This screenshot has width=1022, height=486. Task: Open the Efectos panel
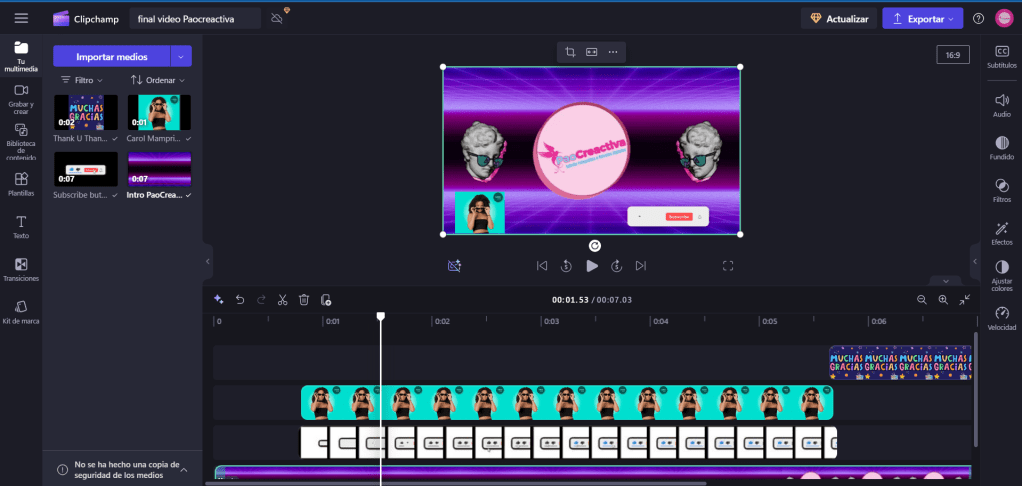coord(1001,231)
